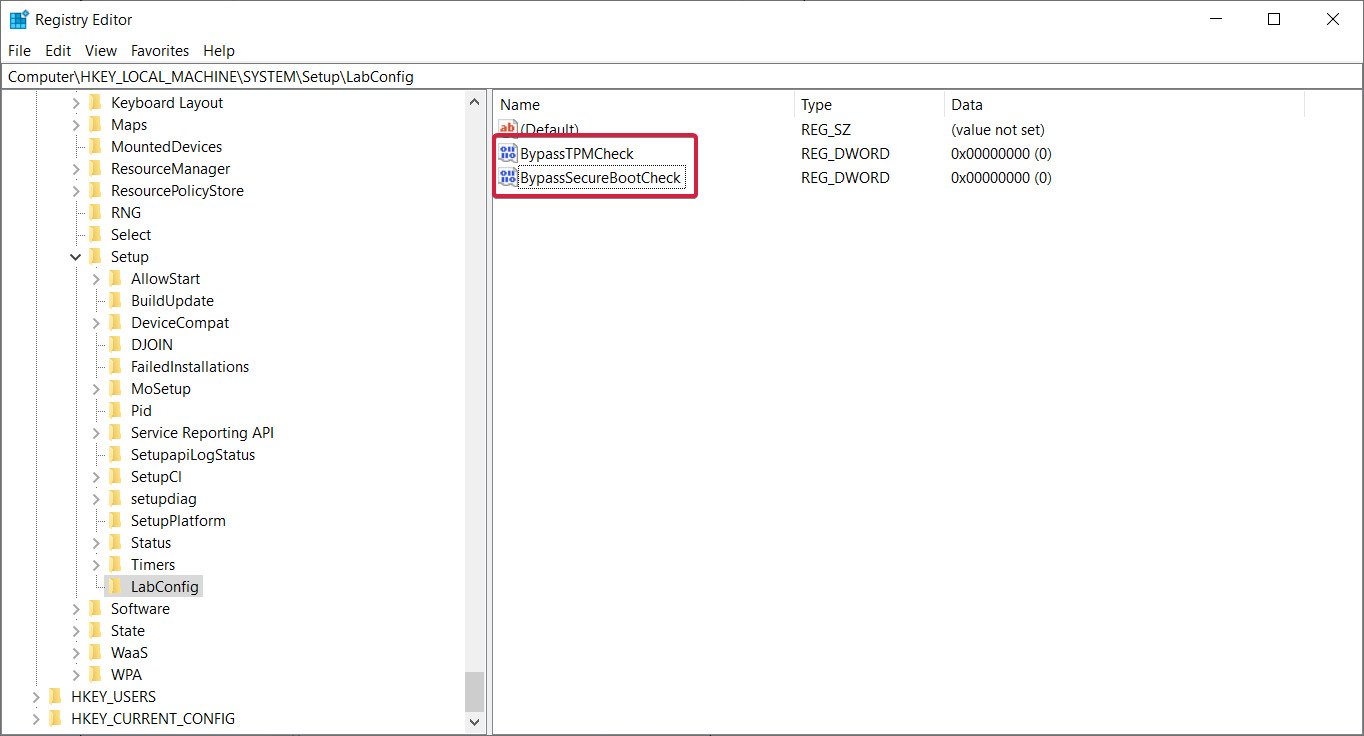Click the REG_SZ type of (Default)
The image size is (1364, 736).
coord(826,130)
